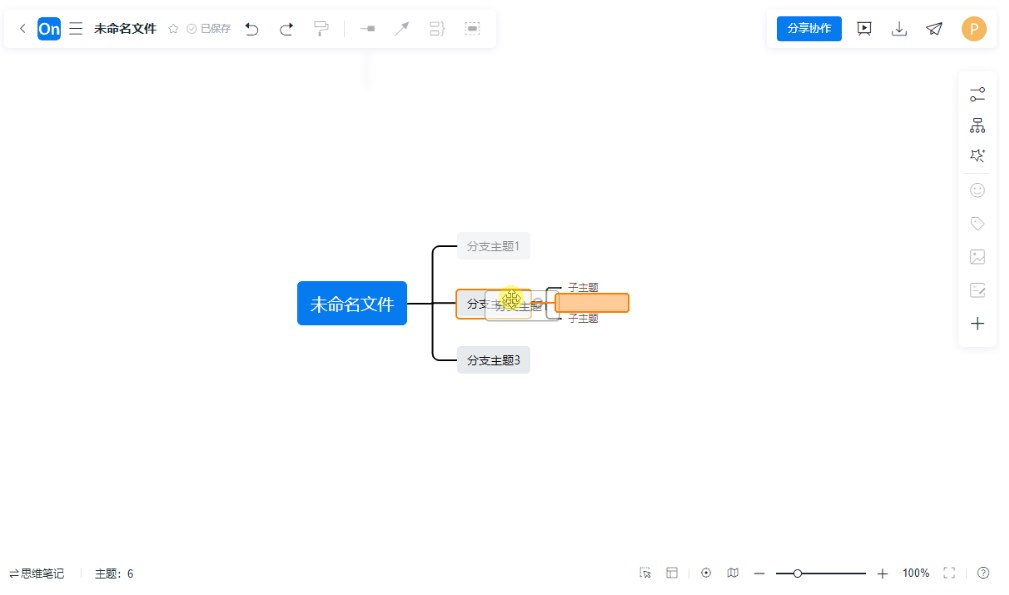
Task: Click the redo arrow icon
Action: 286,29
